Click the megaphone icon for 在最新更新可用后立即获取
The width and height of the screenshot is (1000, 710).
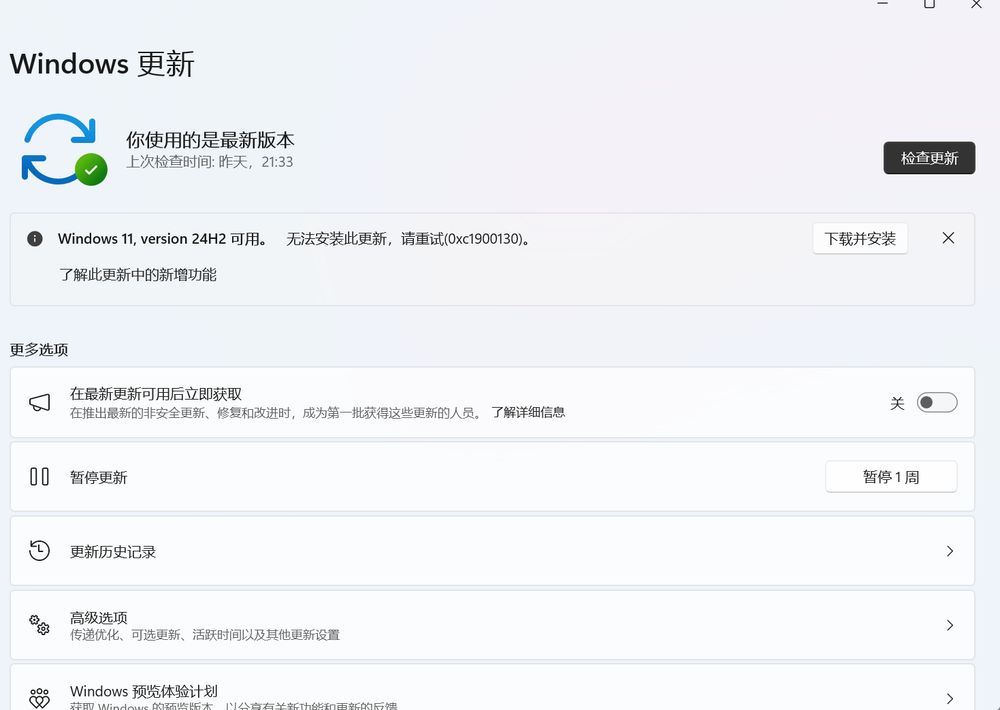(40, 403)
